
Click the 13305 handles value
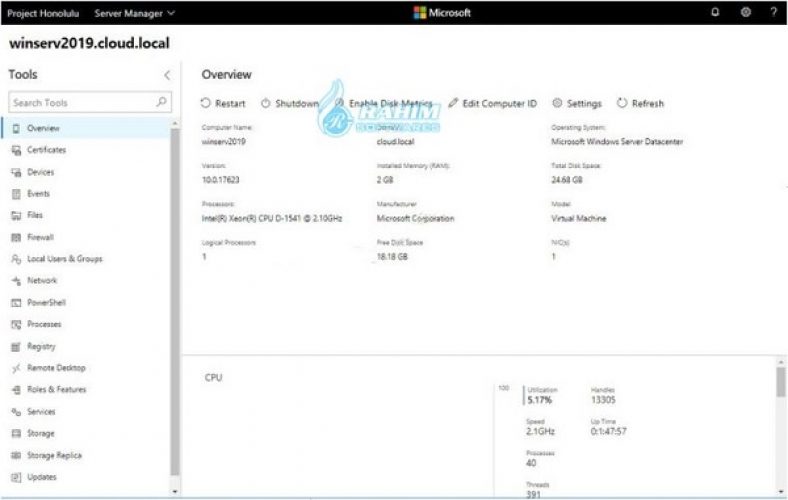click(x=603, y=400)
